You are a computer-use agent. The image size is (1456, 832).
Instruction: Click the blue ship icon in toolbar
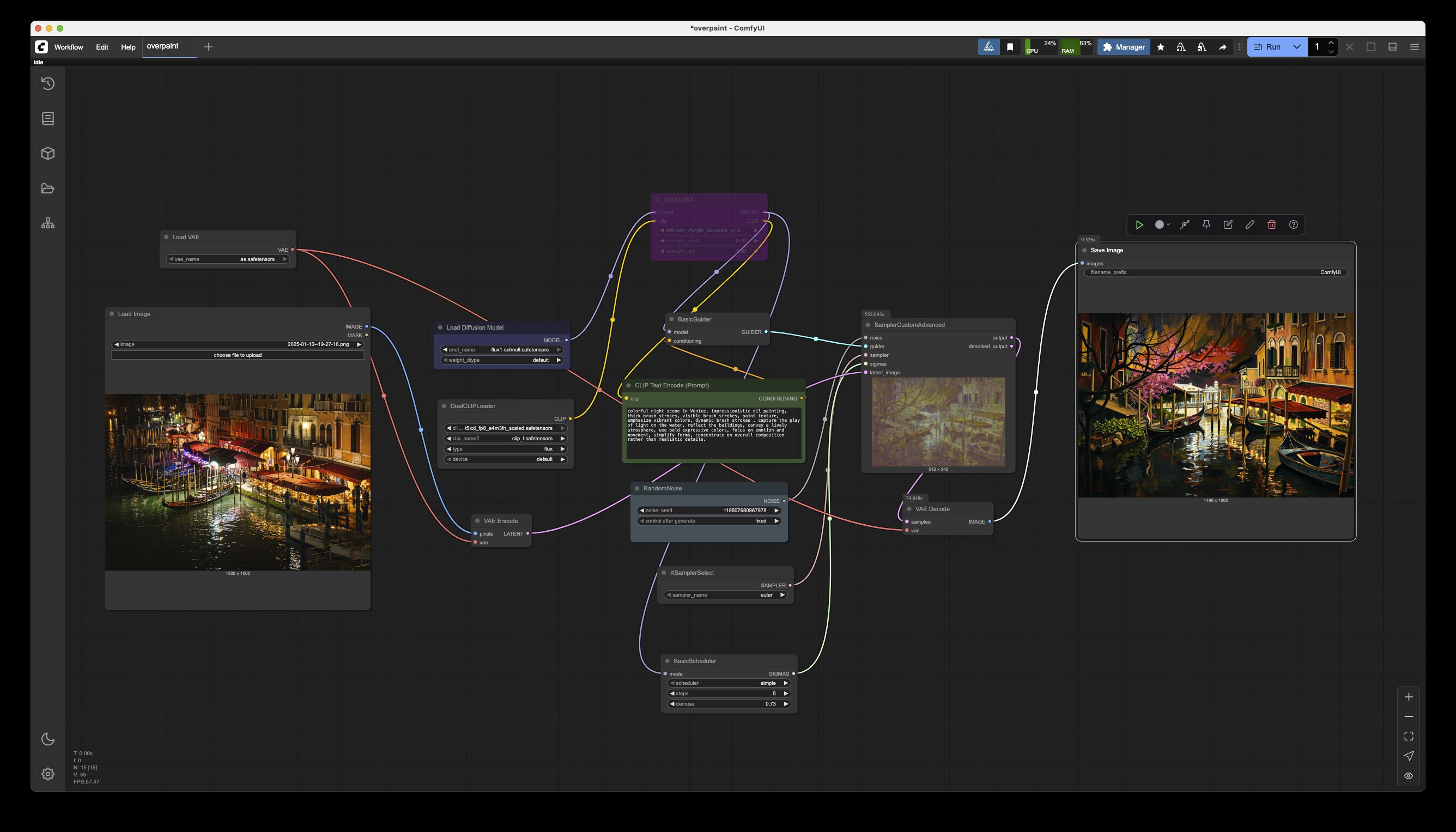988,47
